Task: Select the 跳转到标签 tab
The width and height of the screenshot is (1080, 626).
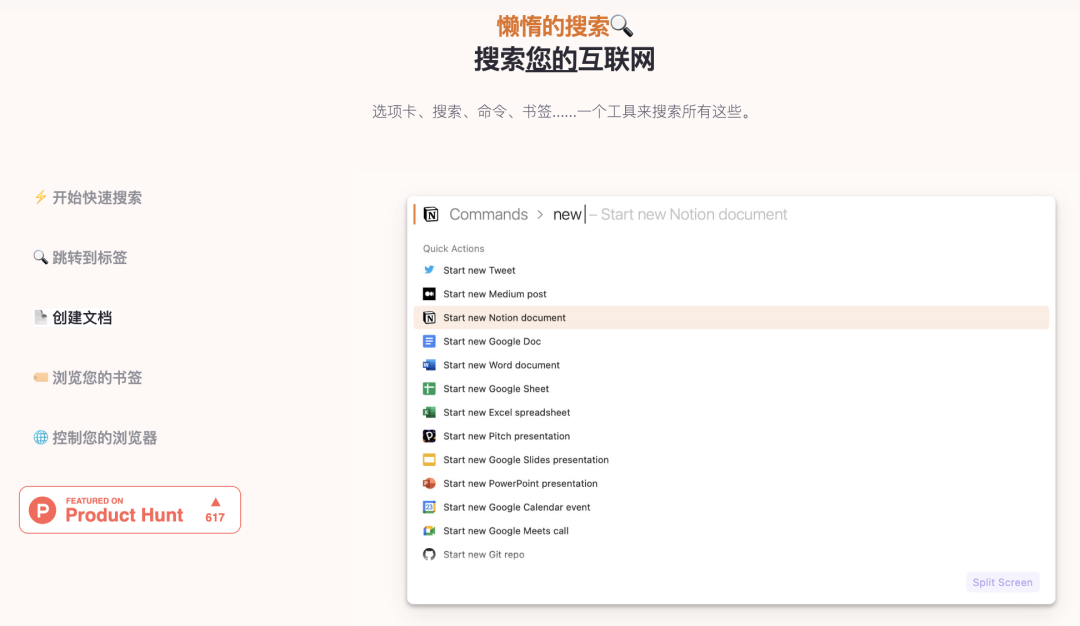Action: [80, 258]
